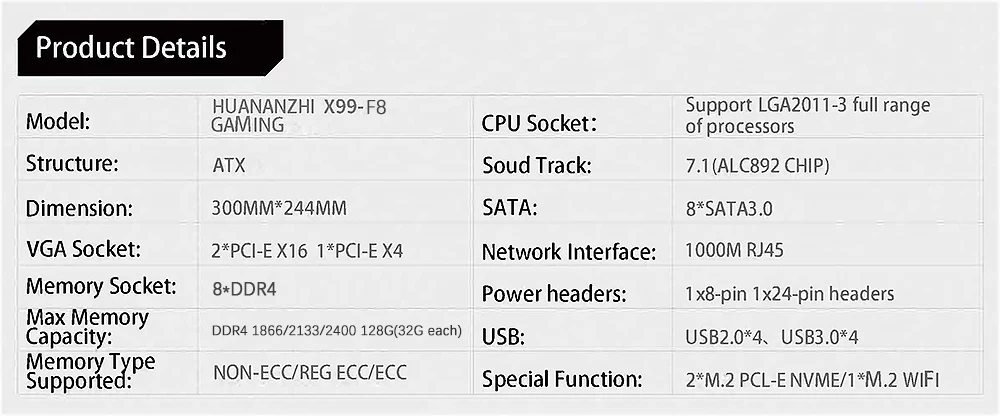Click the DDR4 1866/2133/2400 128G value
Screen dimensions: 1000x416
337,331
